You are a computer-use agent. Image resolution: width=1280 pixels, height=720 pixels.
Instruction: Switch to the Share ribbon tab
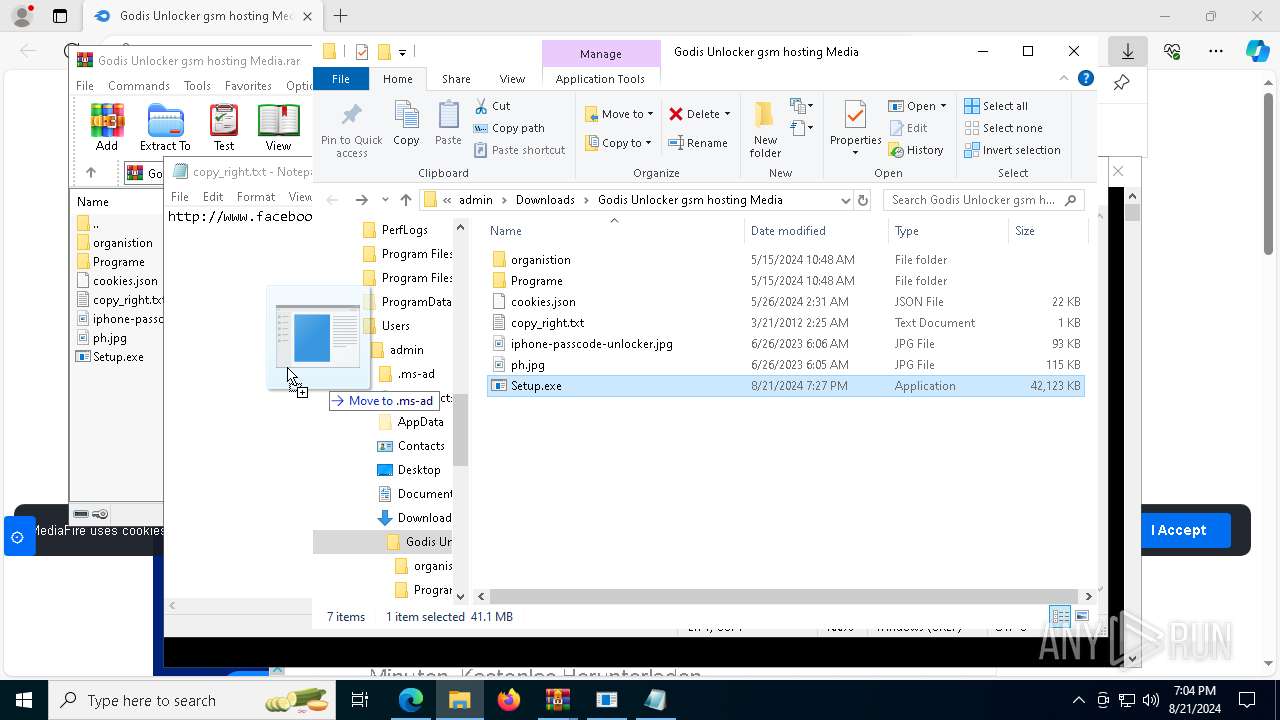click(x=456, y=79)
